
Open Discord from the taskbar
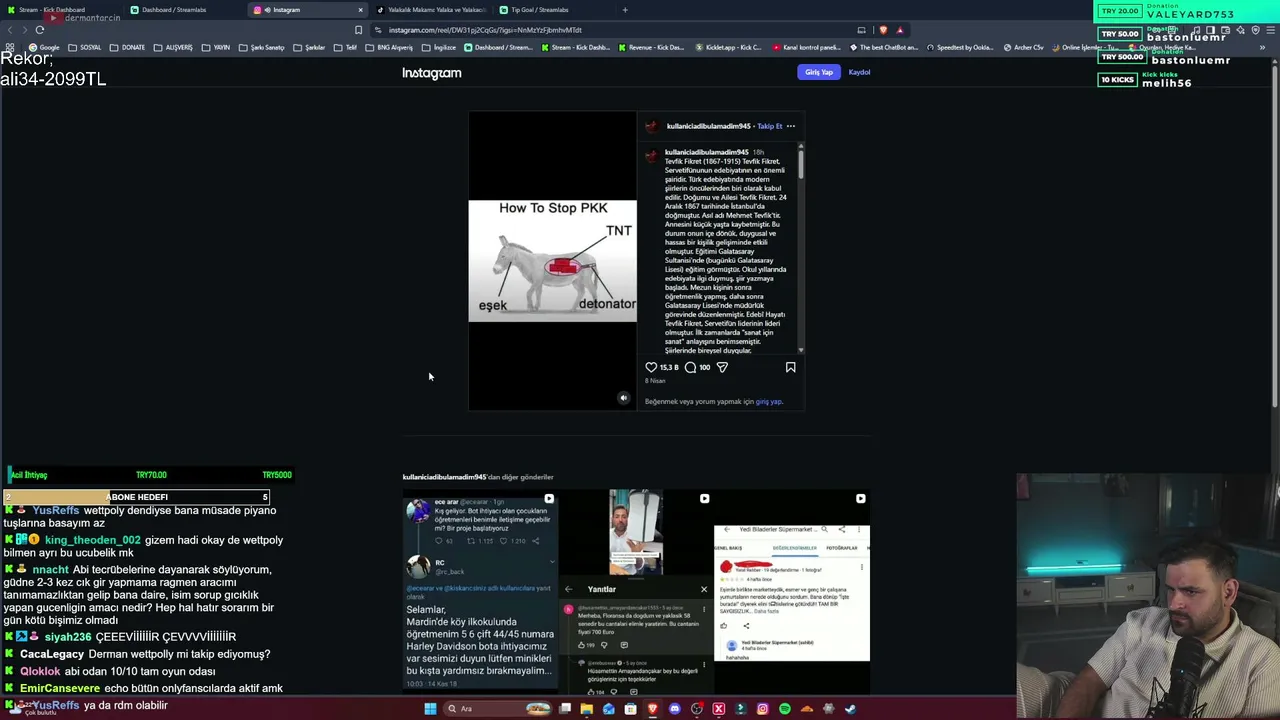tap(675, 709)
